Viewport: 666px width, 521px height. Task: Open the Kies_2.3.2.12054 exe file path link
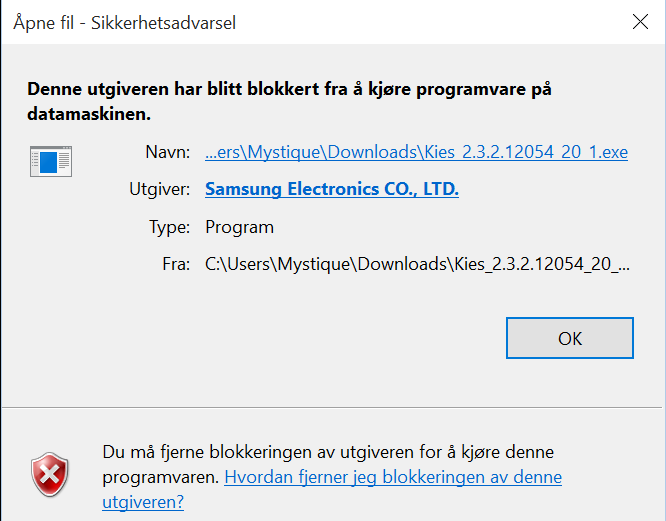[x=416, y=152]
